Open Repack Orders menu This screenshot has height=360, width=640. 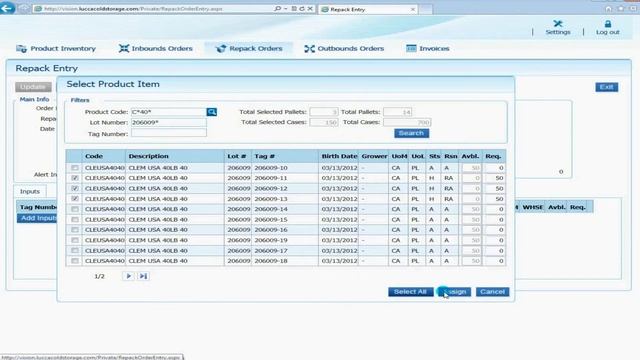tap(249, 49)
